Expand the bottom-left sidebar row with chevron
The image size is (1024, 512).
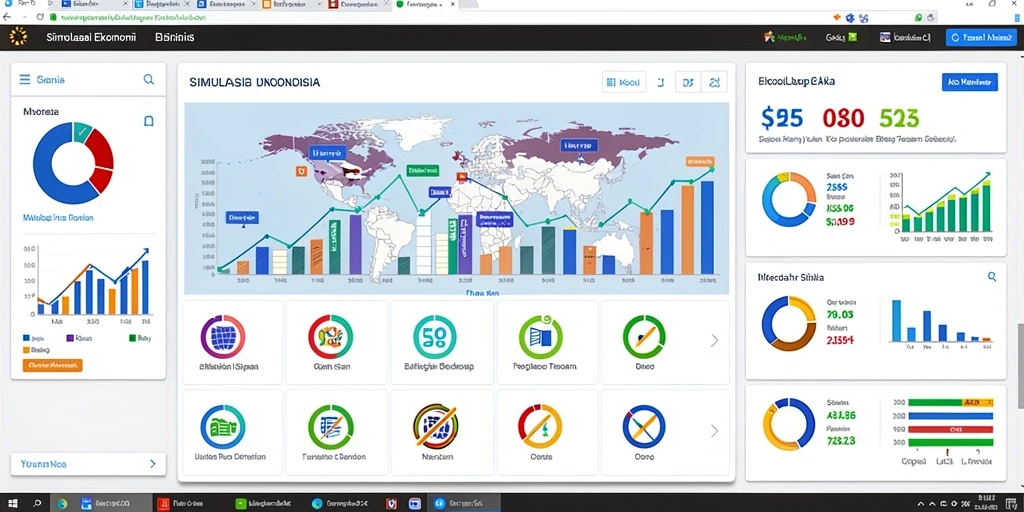point(88,464)
